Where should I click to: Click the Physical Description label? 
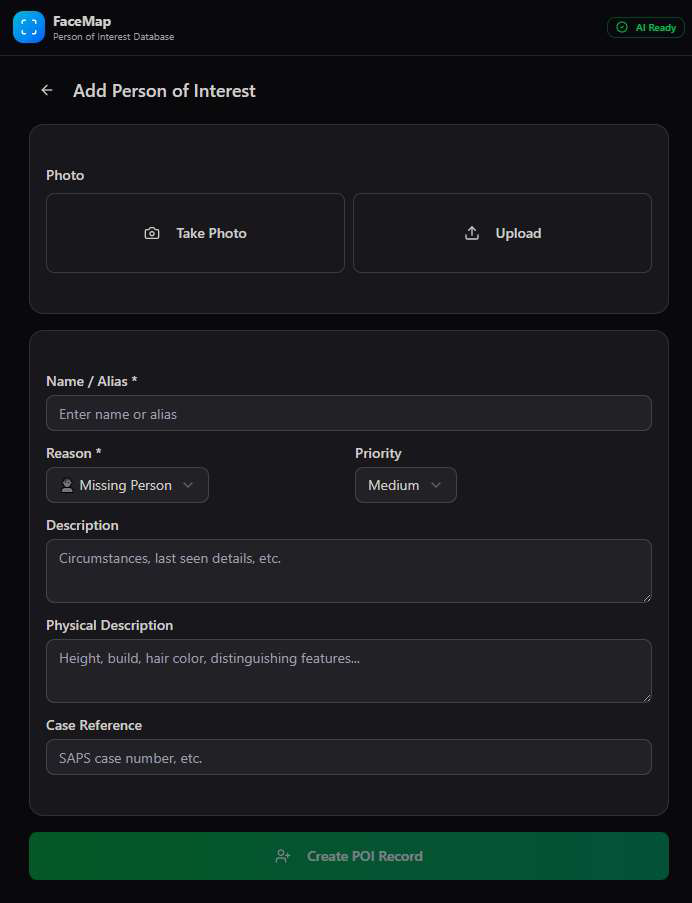(109, 625)
